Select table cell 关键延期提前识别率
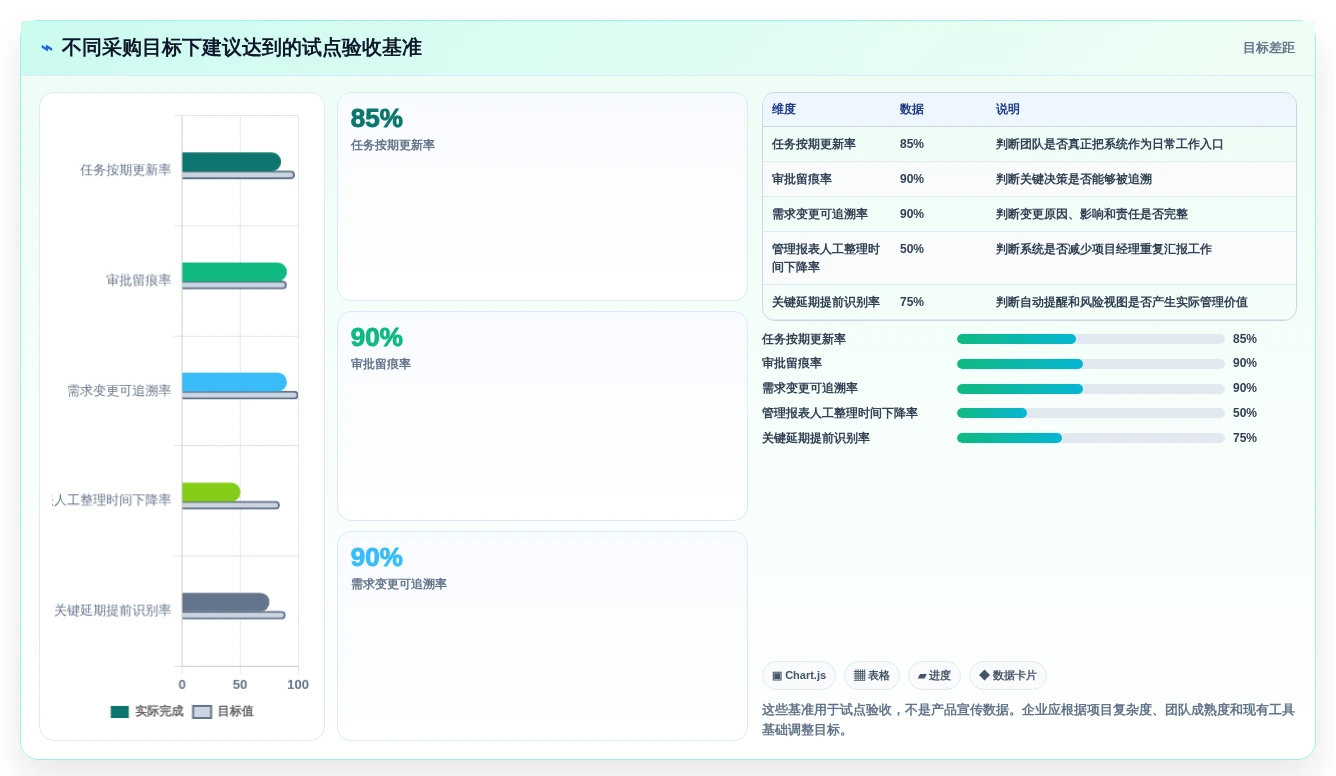This screenshot has height=776, width=1336. 826,302
